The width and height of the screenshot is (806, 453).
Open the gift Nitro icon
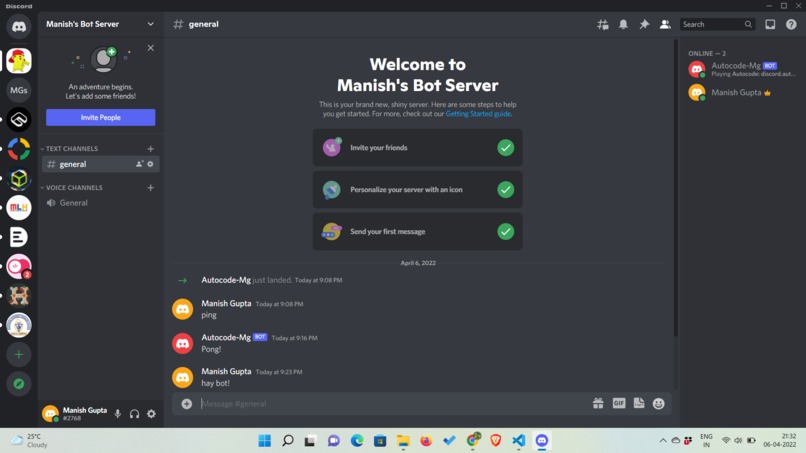598,404
